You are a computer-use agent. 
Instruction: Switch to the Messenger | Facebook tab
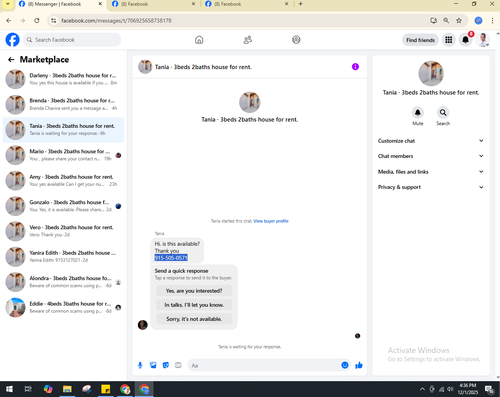[x=60, y=4]
